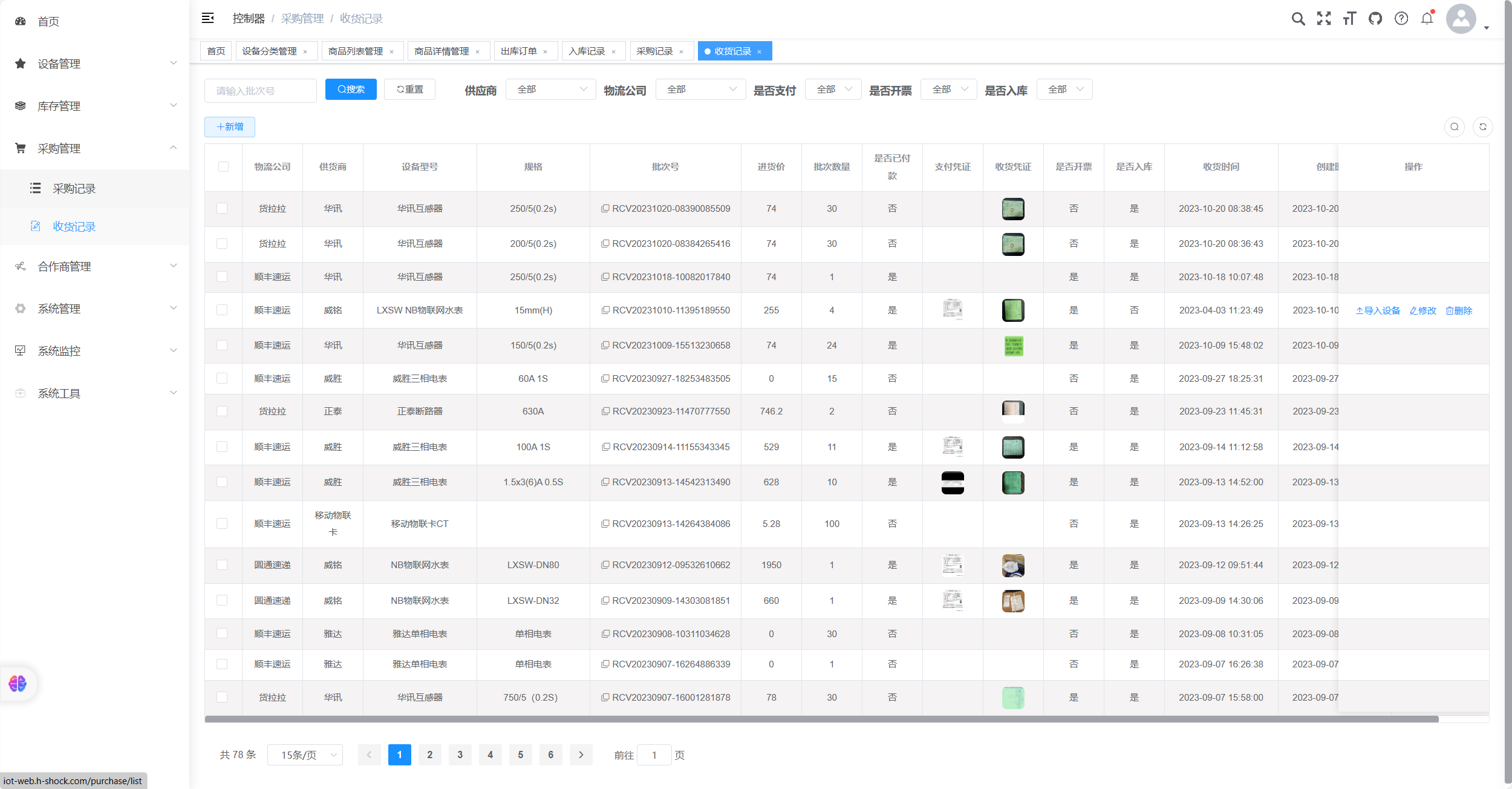Screen dimensions: 1512x789
Task: Open the notification bell
Action: pos(1427,19)
